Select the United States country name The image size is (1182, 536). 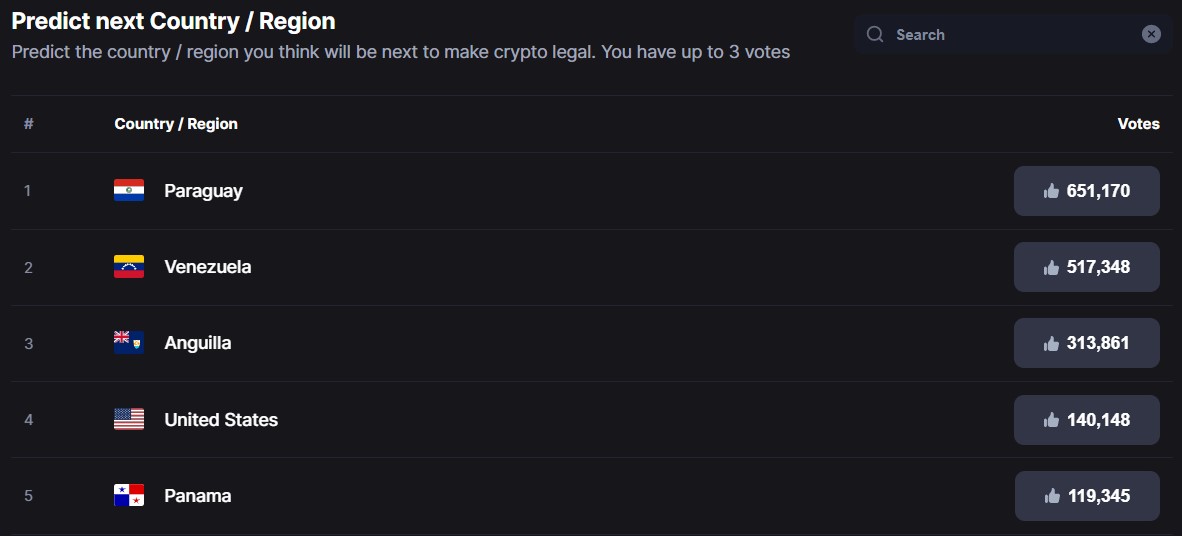221,420
